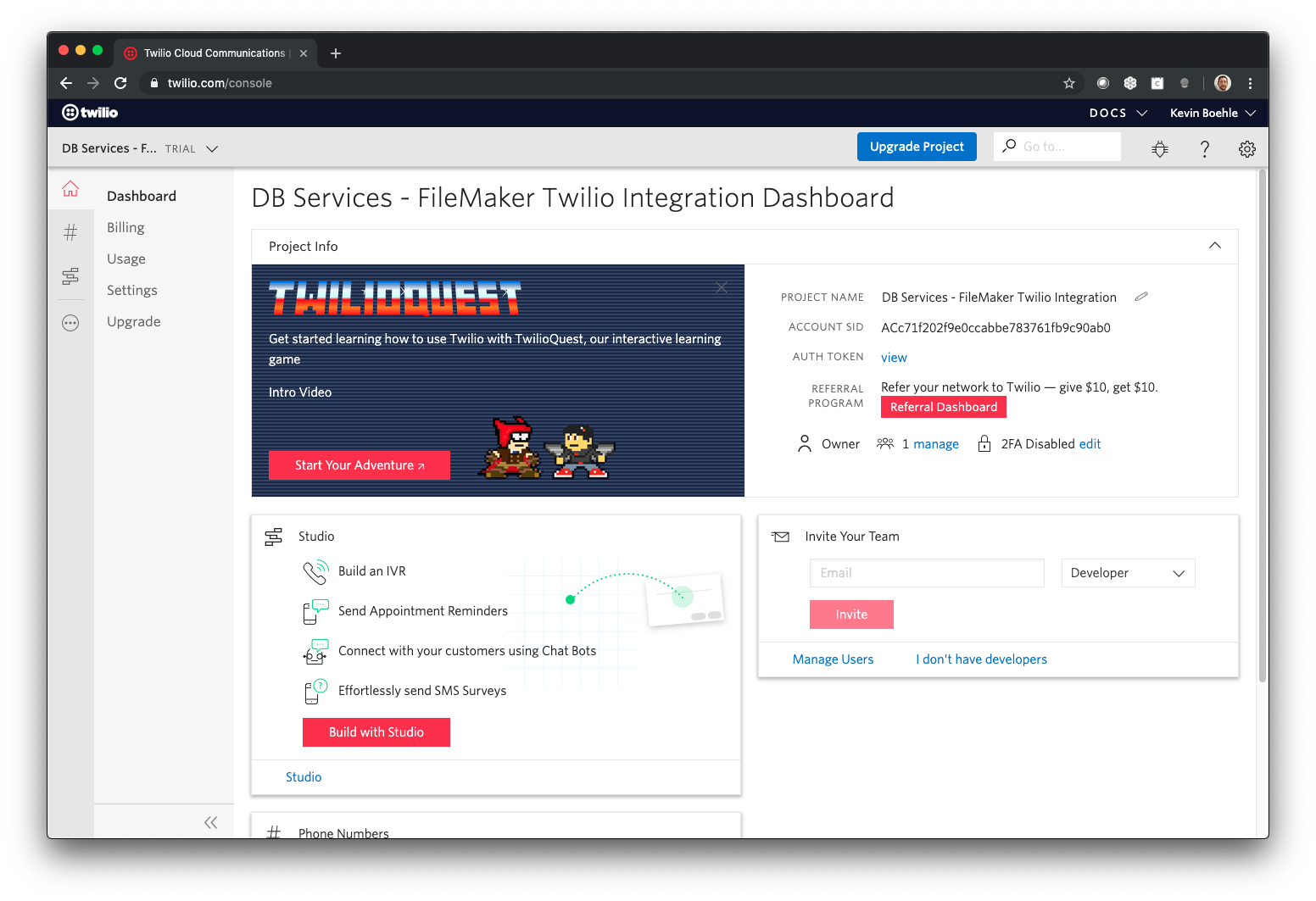Click the Chat Bots robot icon

315,652
